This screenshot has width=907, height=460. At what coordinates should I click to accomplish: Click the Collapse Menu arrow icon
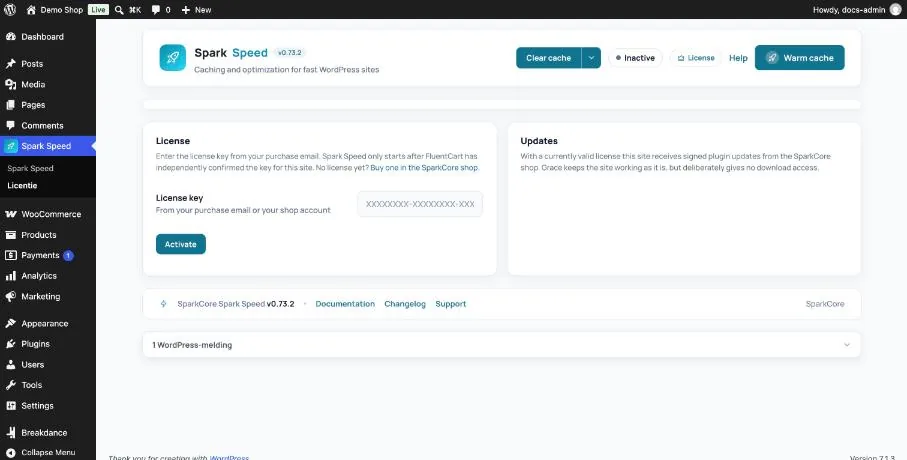[x=10, y=453]
